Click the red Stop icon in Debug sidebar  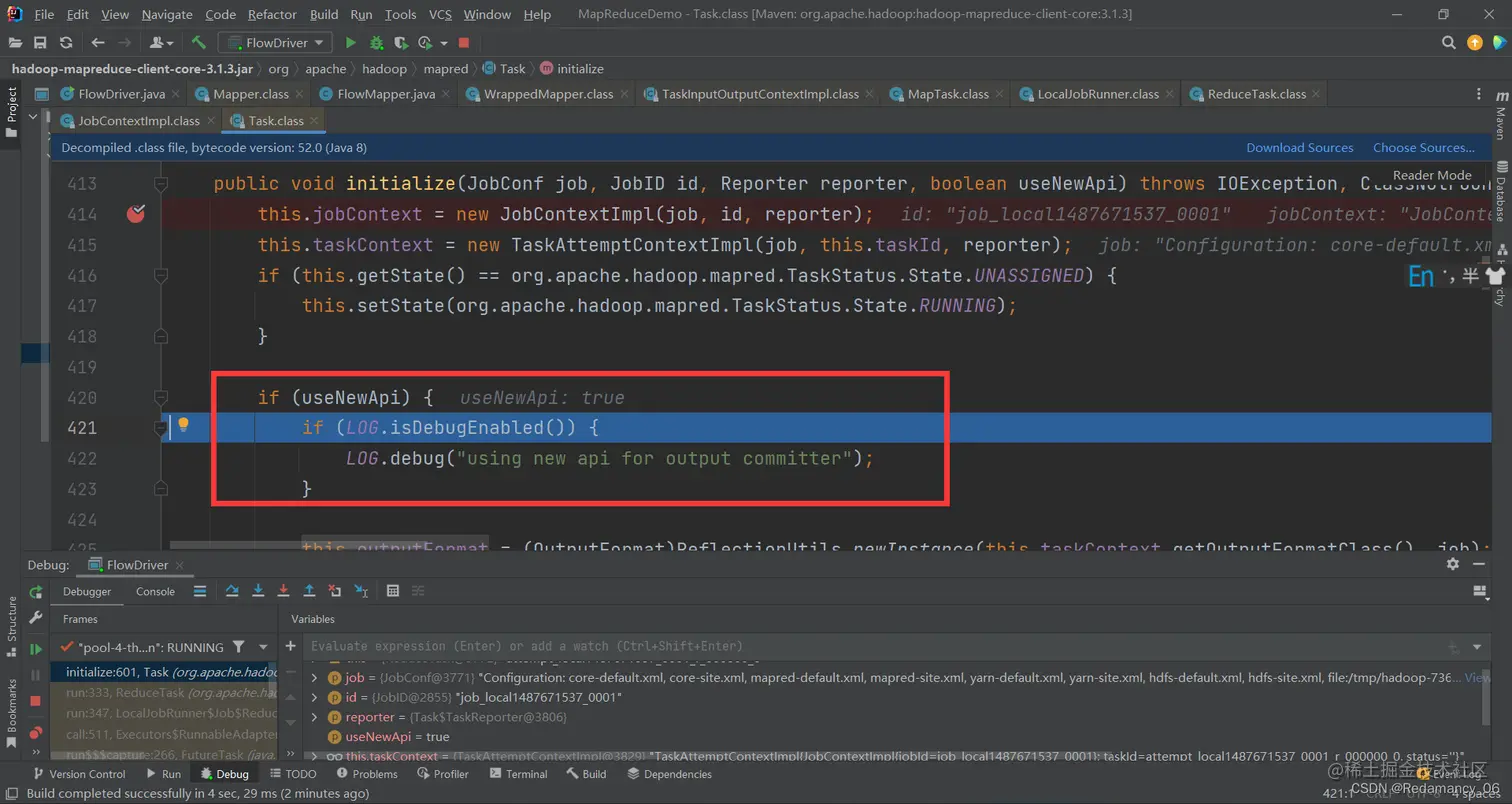36,701
